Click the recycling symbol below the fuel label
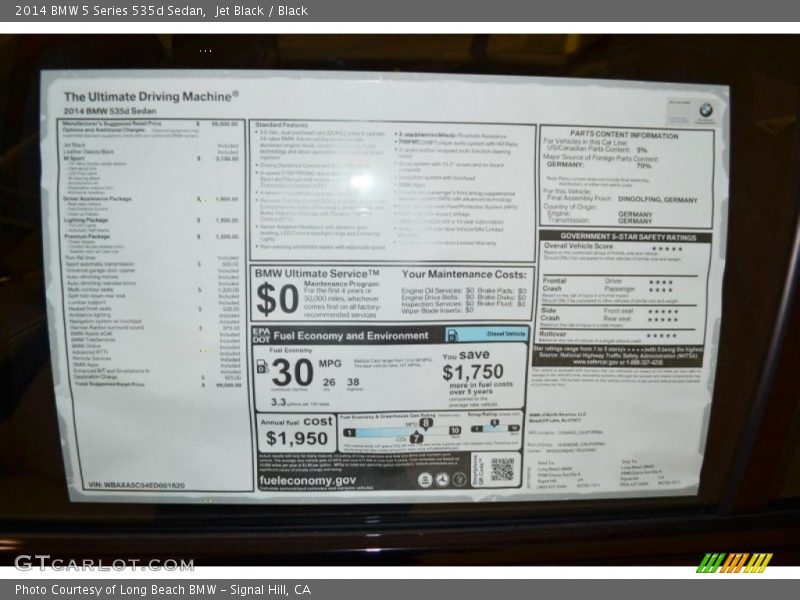The height and width of the screenshot is (600, 800). pyautogui.click(x=427, y=479)
